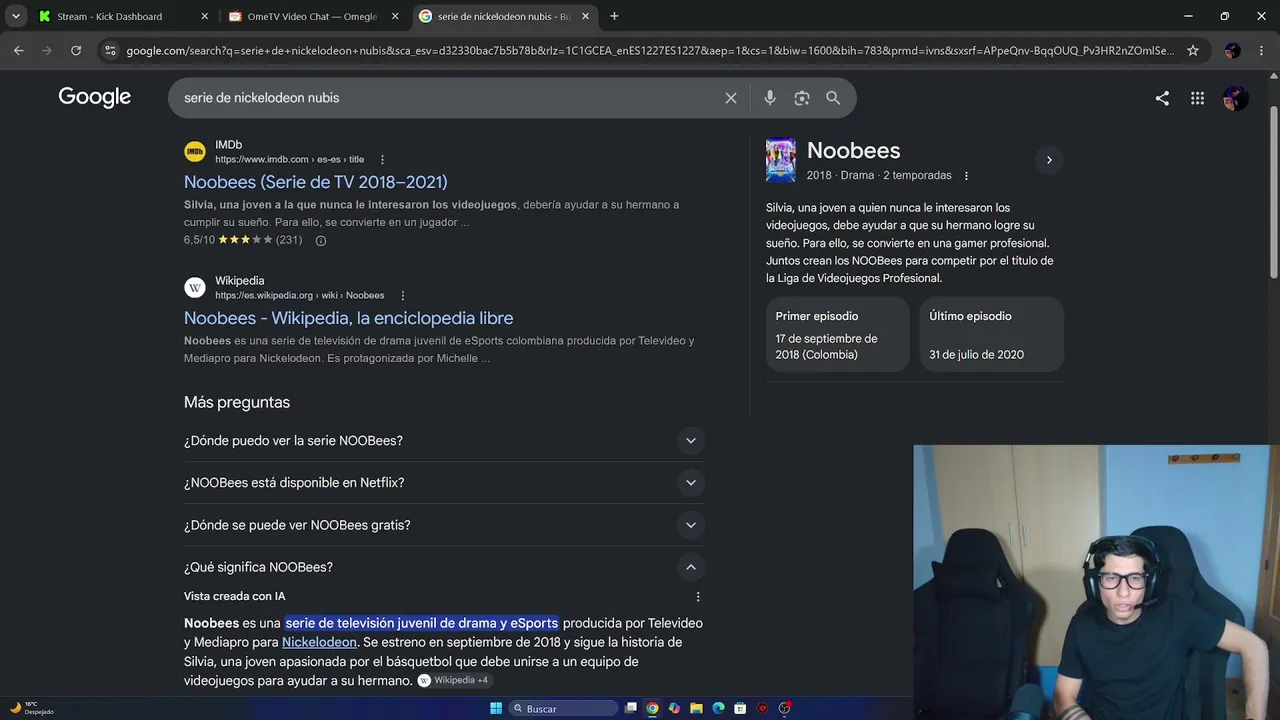Click the IMDb URL breadcrumb text
The image size is (1280, 720).
click(x=289, y=159)
